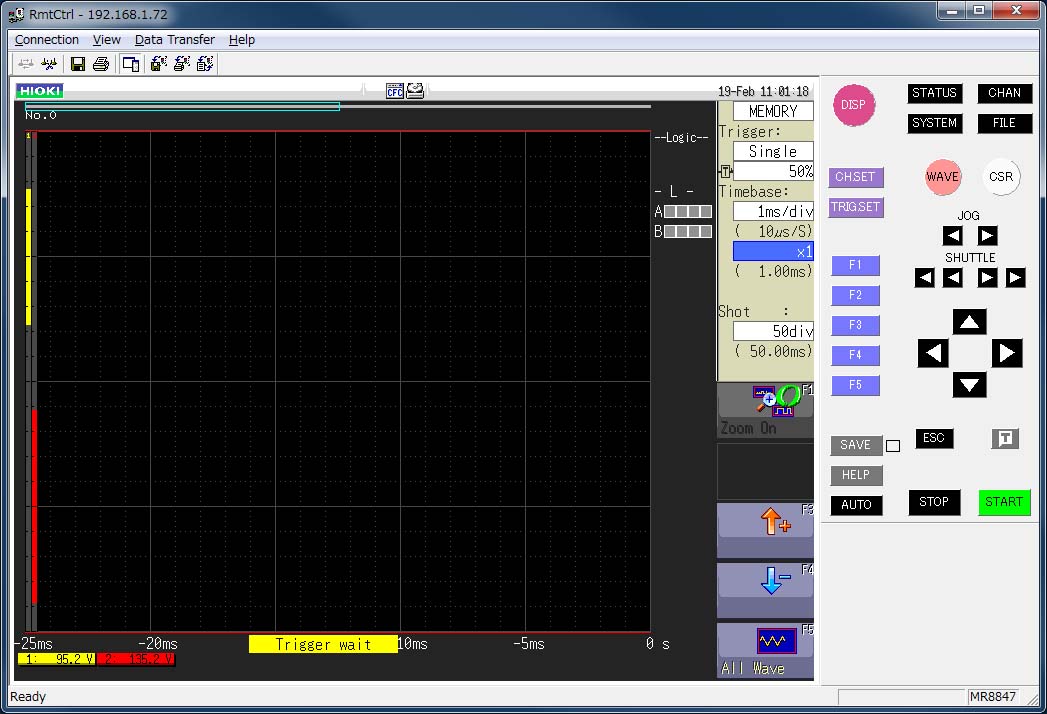
Task: Click the outermost right SHUTTLE arrow
Action: 1016,278
